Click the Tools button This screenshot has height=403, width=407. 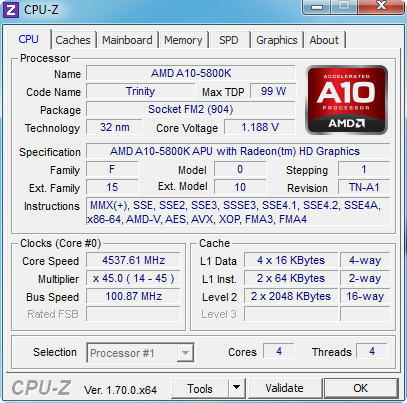click(x=200, y=388)
